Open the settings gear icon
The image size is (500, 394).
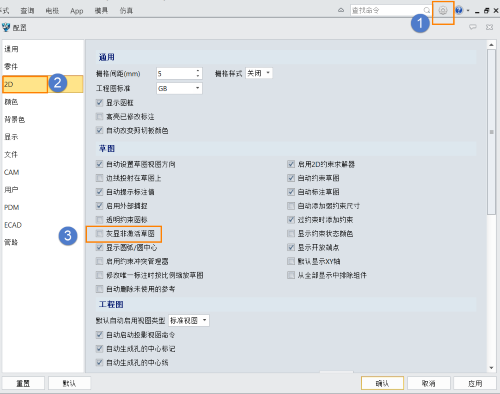pos(443,11)
